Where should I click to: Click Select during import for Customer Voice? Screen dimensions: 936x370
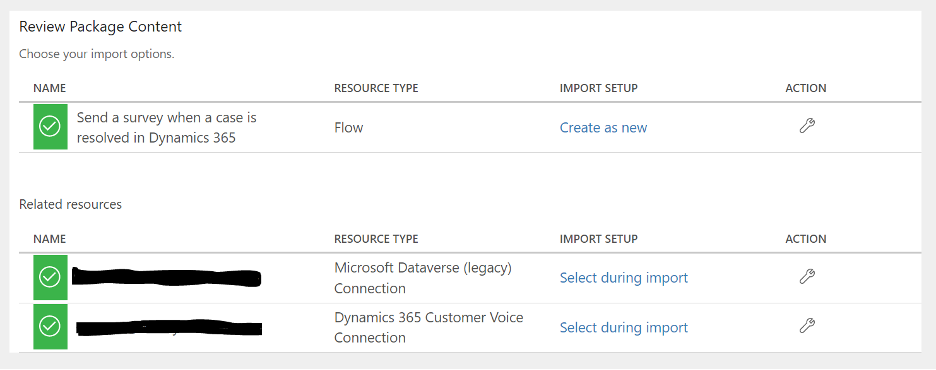[624, 328]
